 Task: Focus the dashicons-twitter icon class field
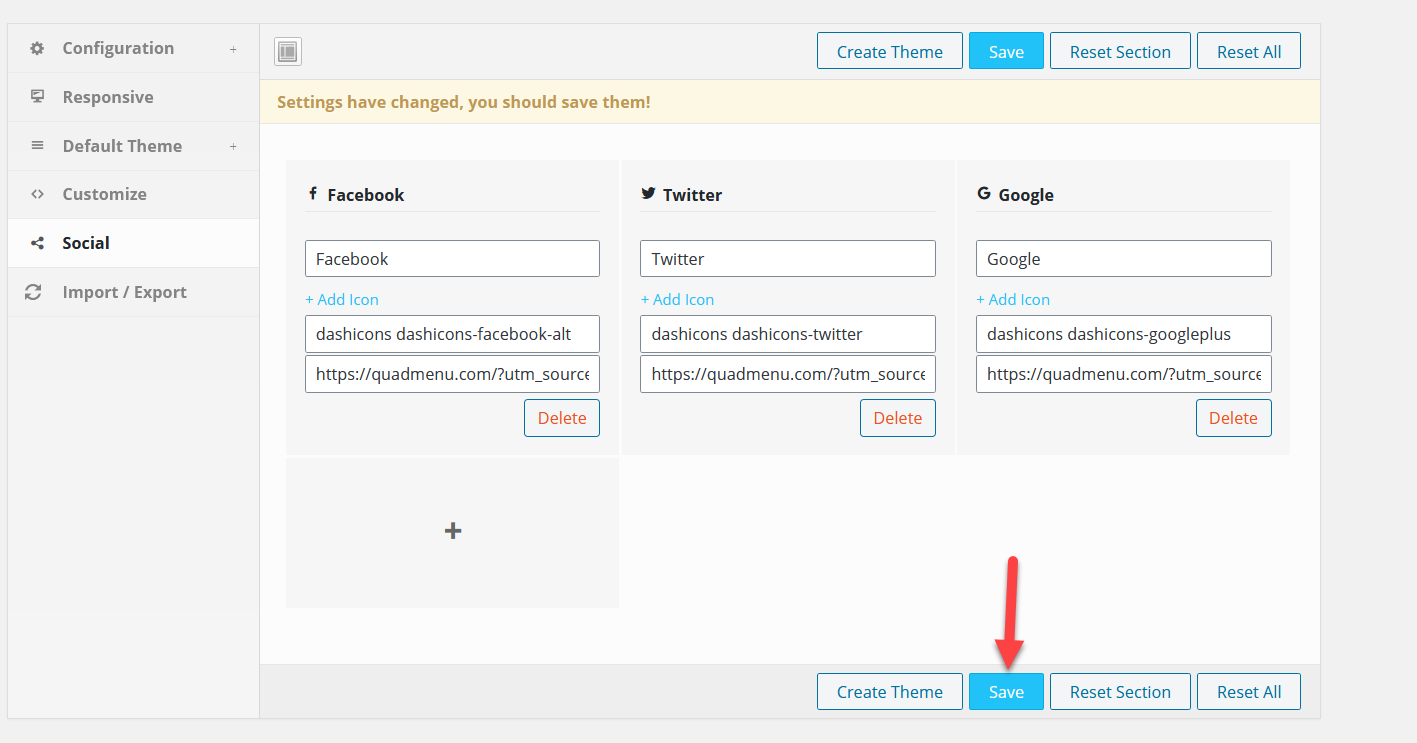point(788,334)
